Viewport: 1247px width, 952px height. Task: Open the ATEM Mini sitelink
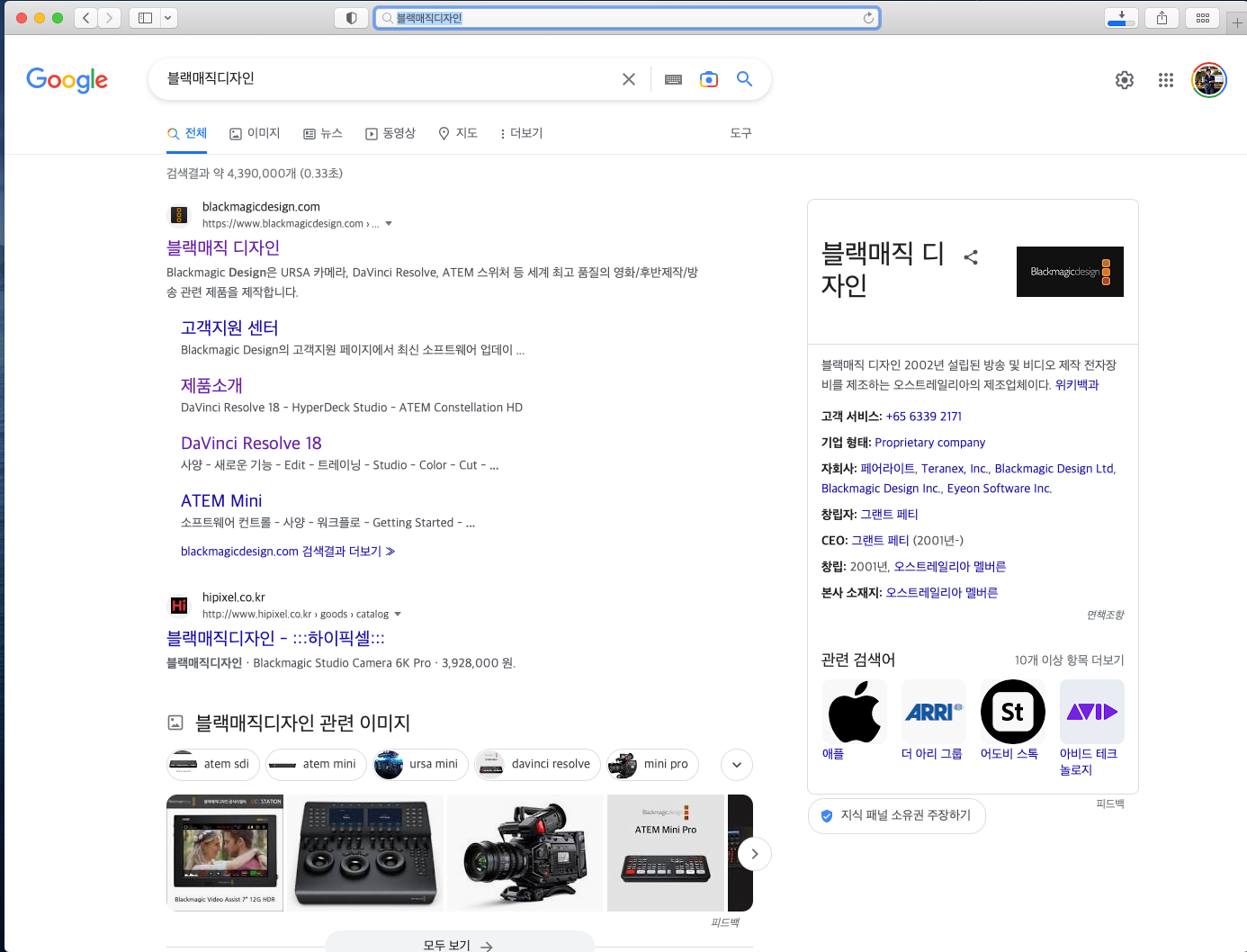click(221, 500)
